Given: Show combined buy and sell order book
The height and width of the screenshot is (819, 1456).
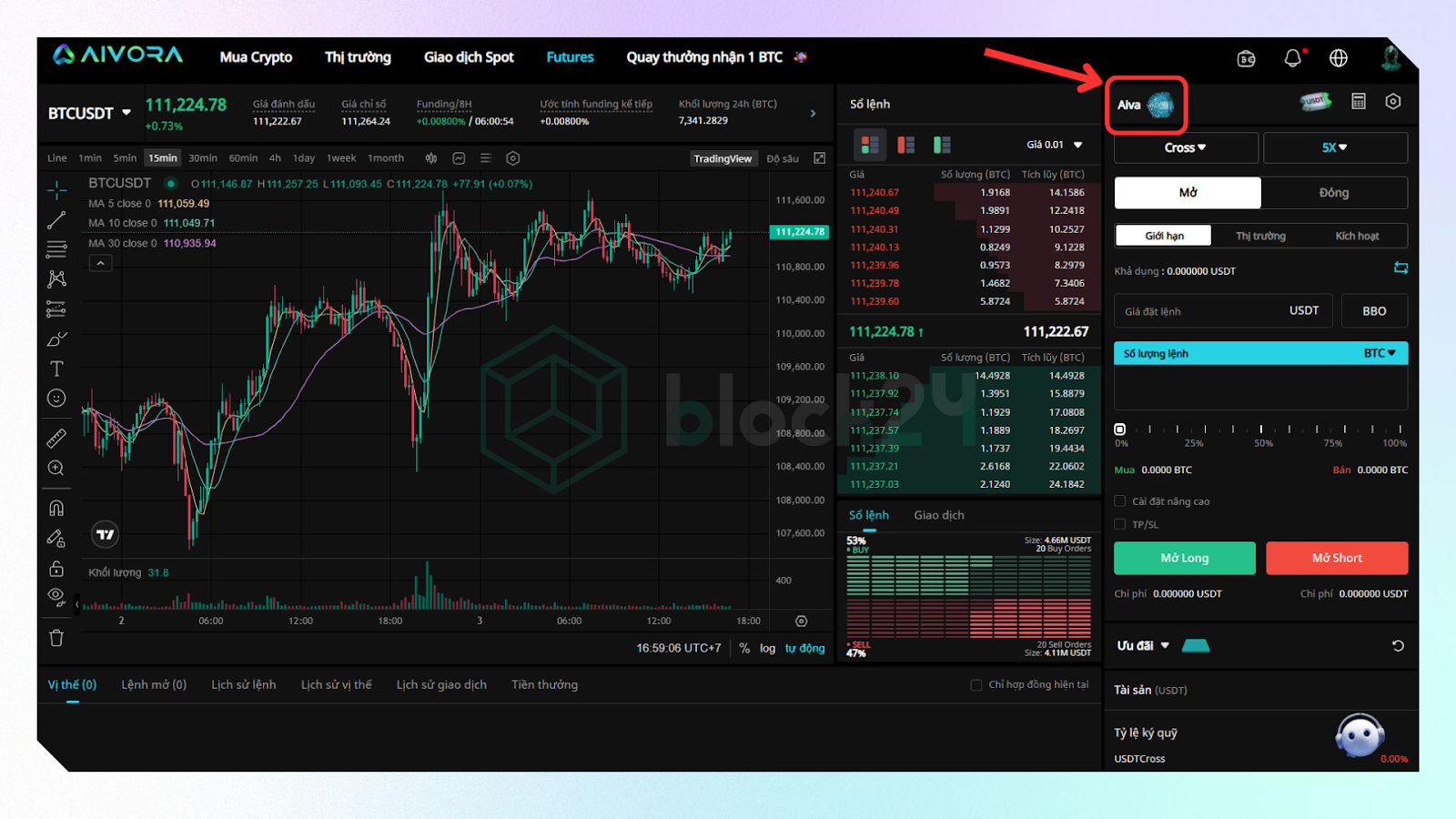Looking at the screenshot, I should 870,145.
